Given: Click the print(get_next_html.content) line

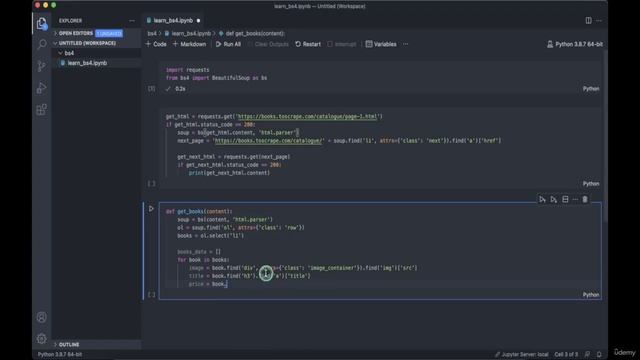Looking at the screenshot, I should 229,173.
